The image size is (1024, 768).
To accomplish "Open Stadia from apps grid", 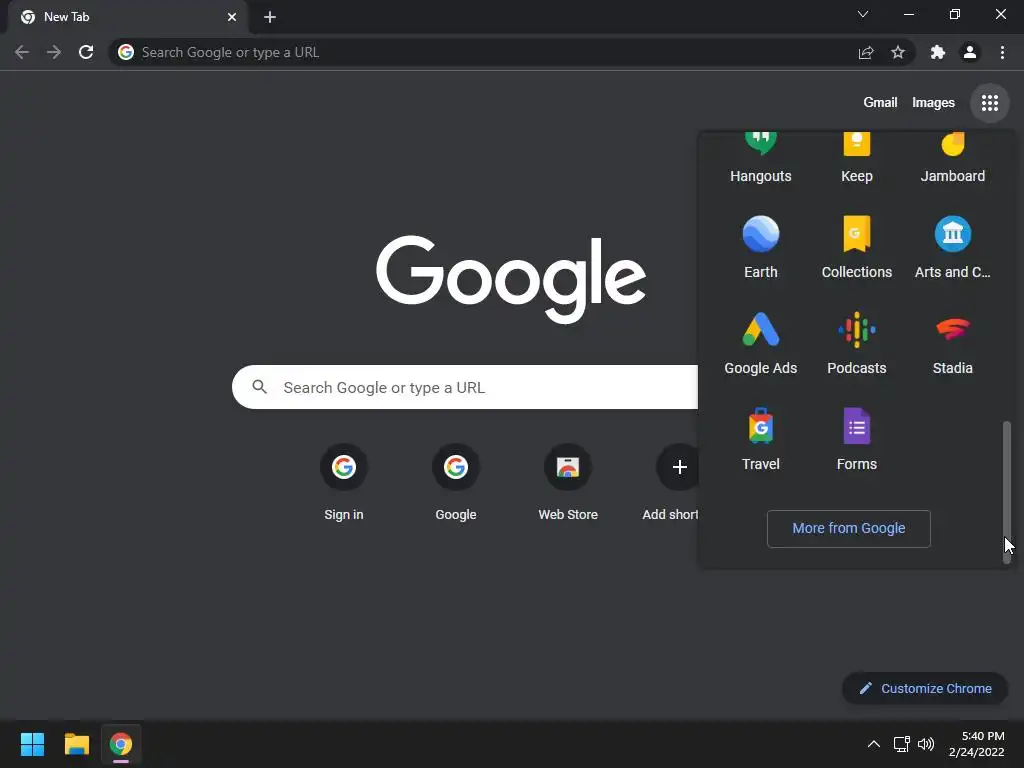I will click(952, 344).
